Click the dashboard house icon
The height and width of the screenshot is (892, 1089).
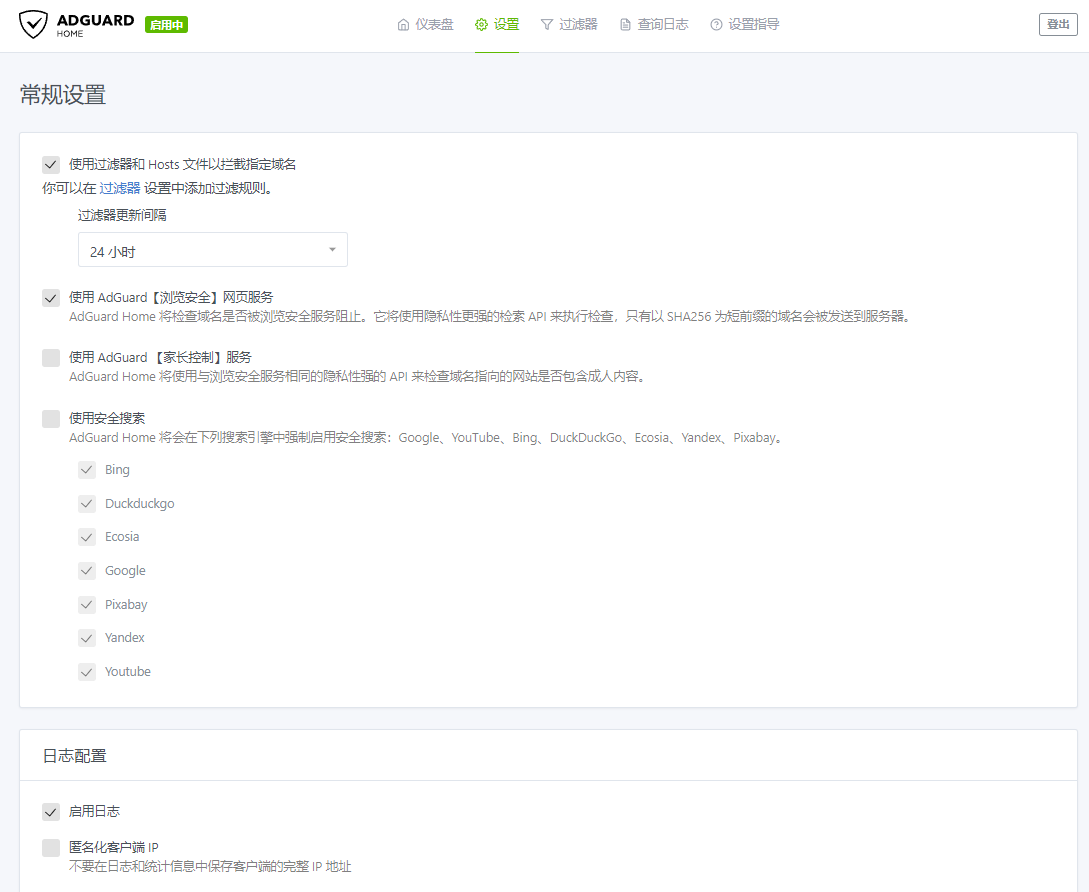click(x=403, y=25)
